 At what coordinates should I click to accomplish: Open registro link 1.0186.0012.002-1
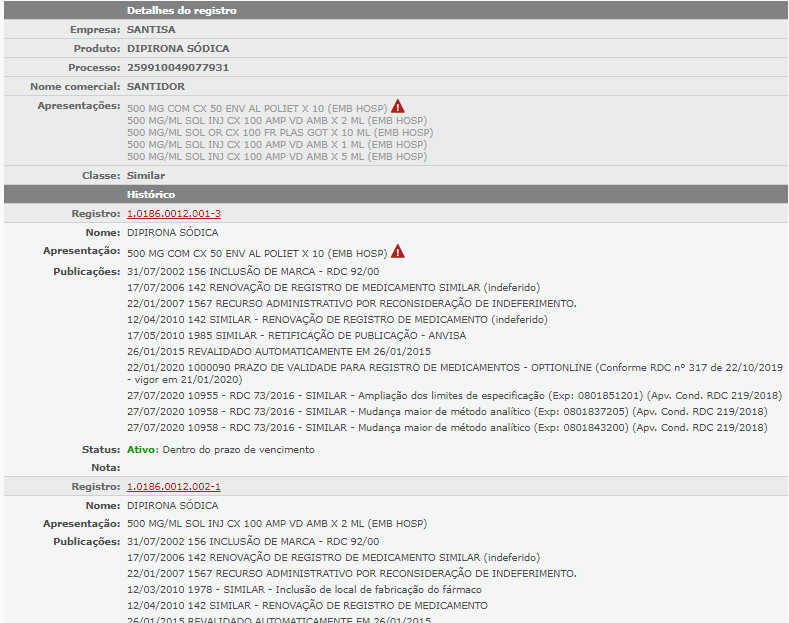[174, 487]
